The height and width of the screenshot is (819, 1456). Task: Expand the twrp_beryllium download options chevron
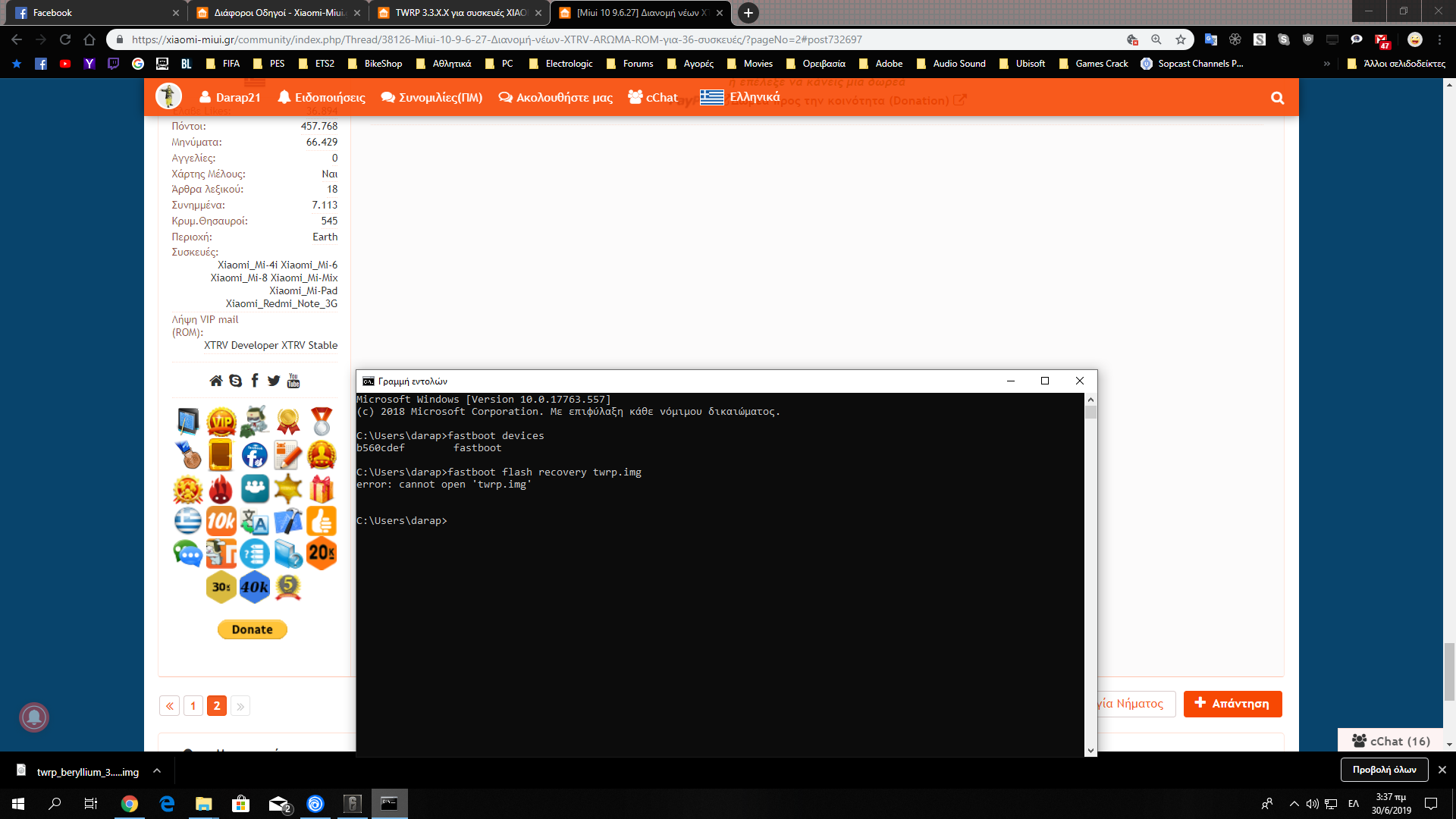157,770
